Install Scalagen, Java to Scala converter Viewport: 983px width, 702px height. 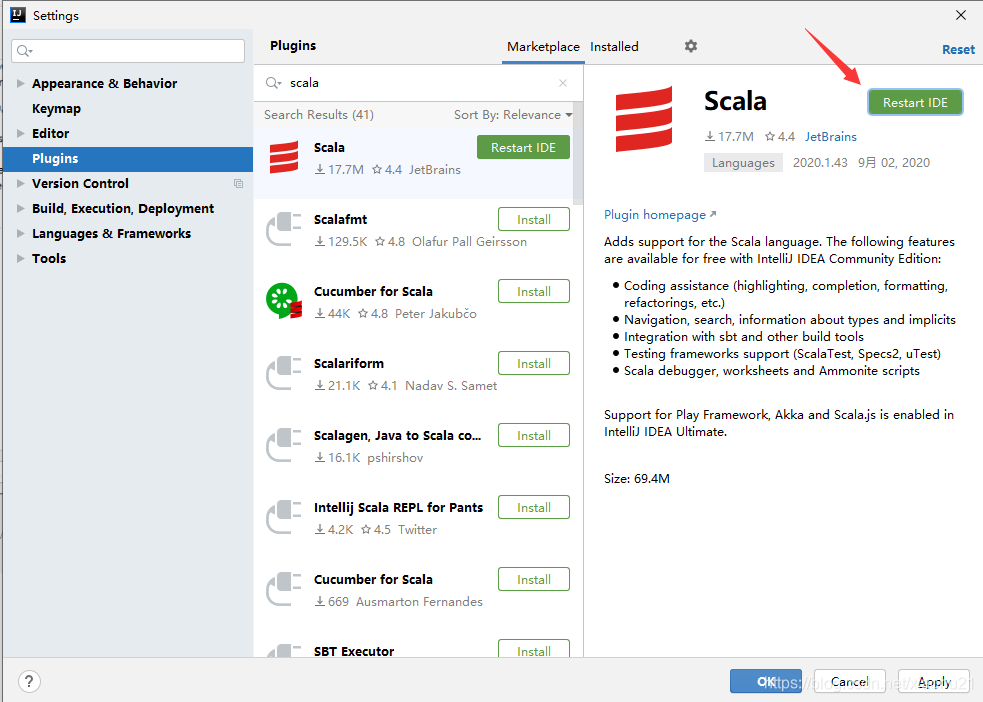coord(534,436)
